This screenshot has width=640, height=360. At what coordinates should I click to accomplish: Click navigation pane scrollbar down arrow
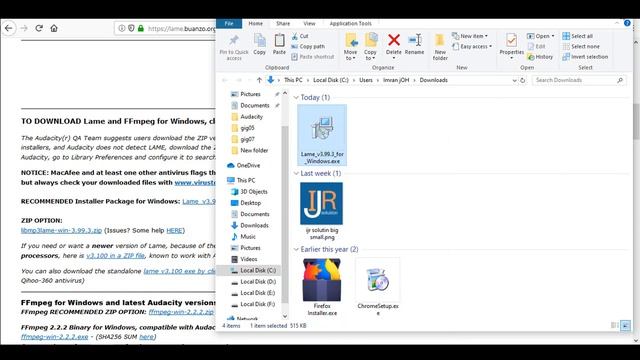point(284,316)
